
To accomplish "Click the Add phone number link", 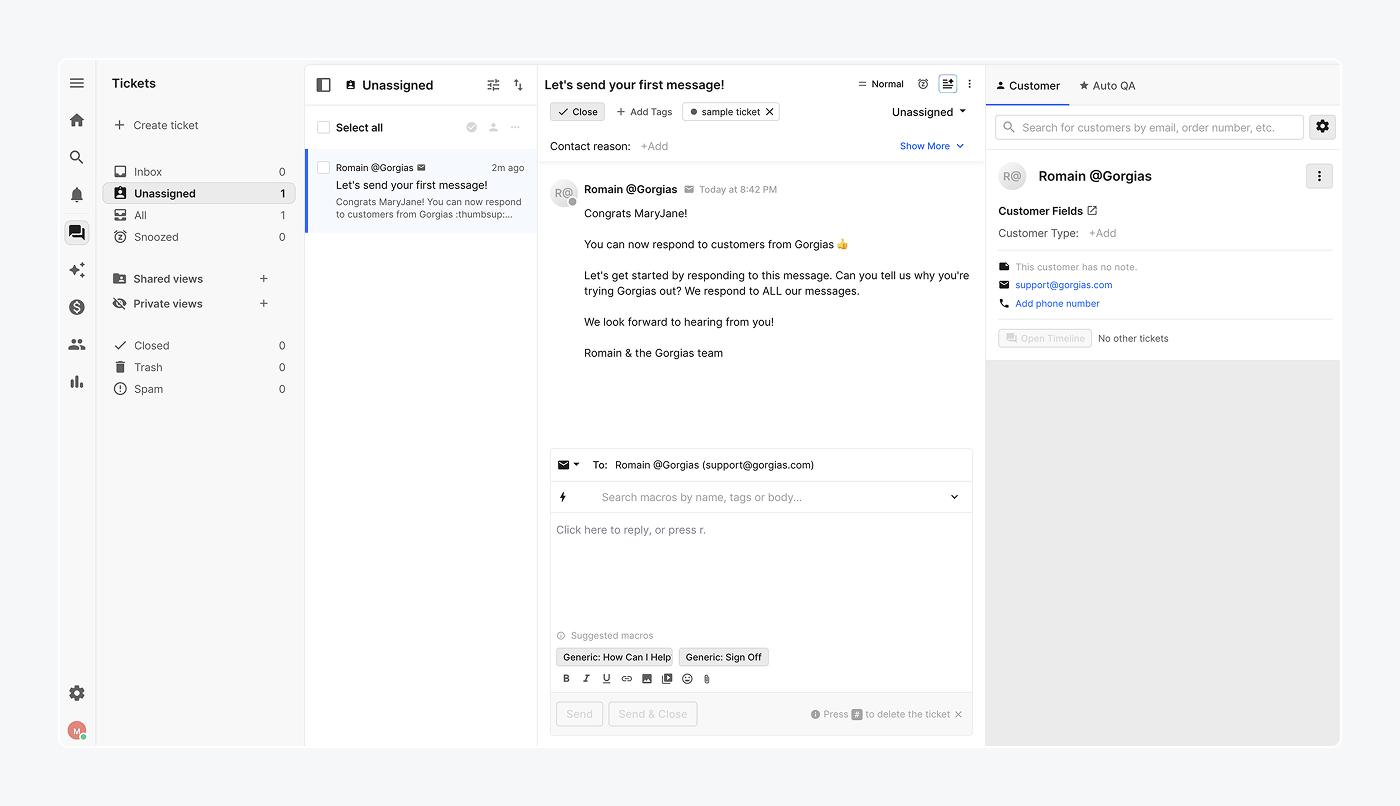I will [1057, 303].
